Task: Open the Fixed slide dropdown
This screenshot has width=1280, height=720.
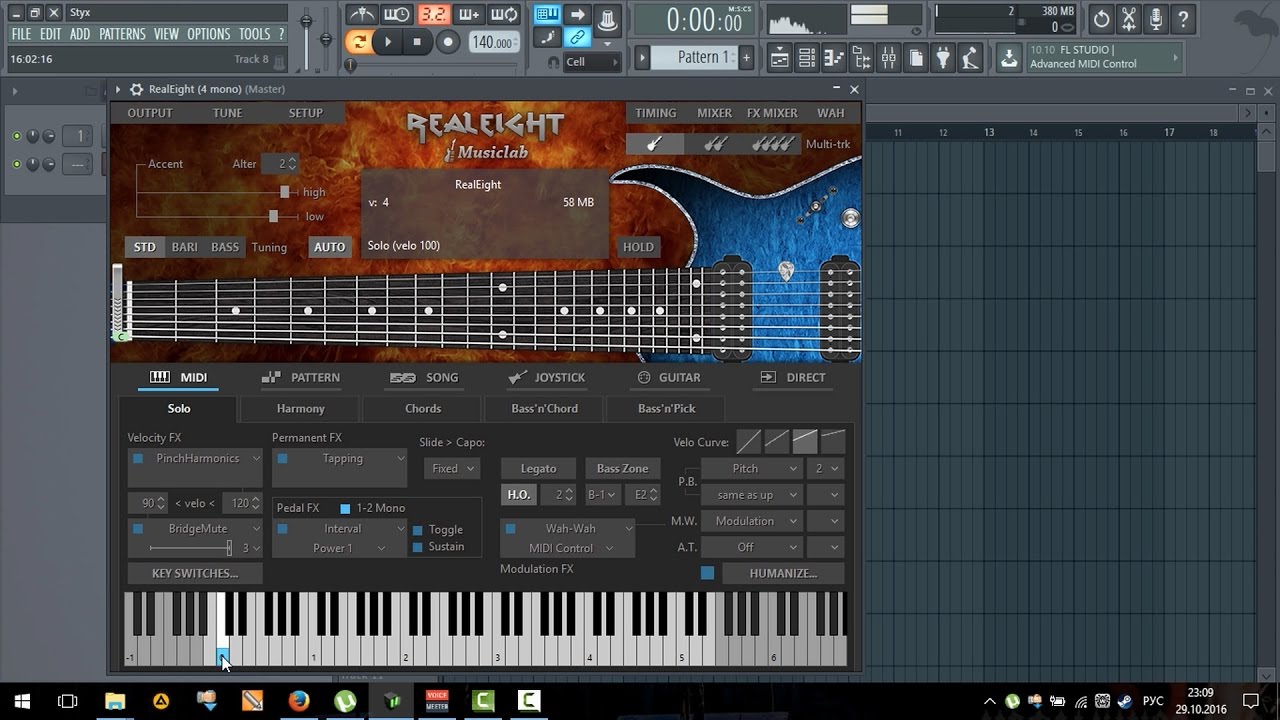Action: tap(452, 468)
